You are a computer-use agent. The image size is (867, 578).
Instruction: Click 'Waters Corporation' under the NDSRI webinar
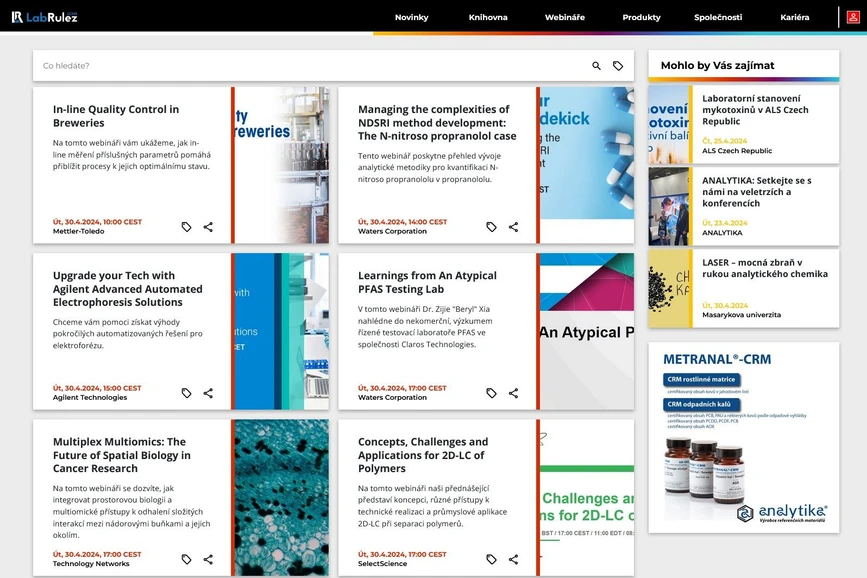(392, 231)
